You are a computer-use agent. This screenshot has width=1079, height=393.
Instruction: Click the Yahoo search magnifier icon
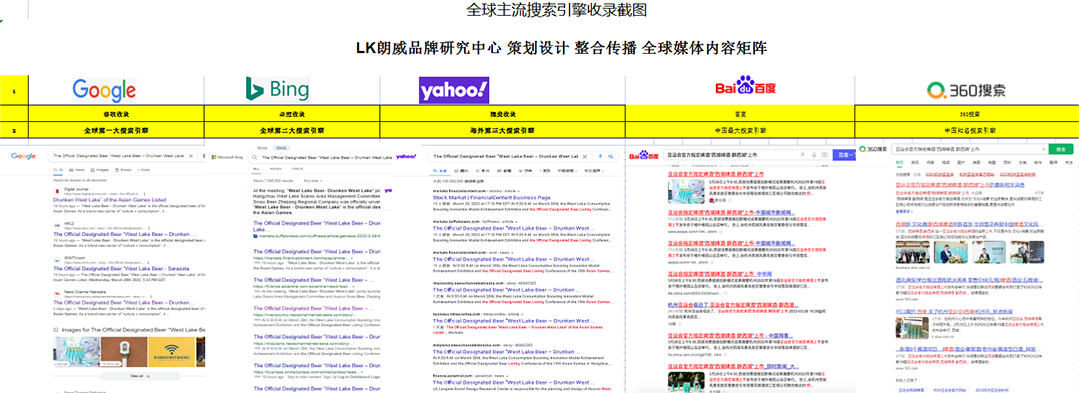611,156
